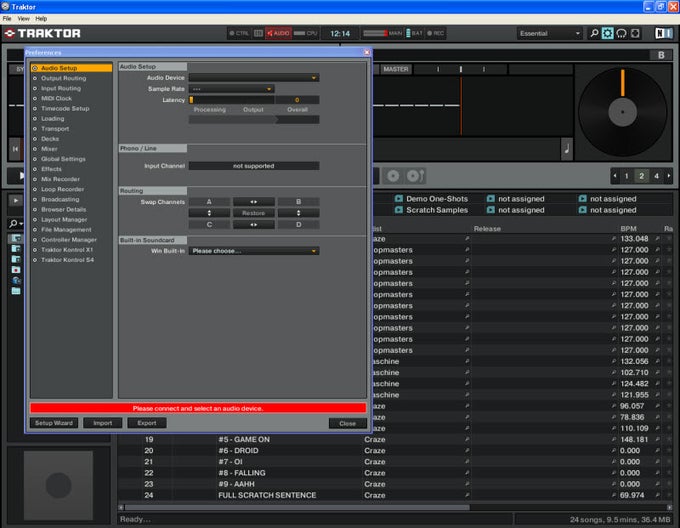
Task: Click the search magnifier icon in header
Action: [594, 33]
